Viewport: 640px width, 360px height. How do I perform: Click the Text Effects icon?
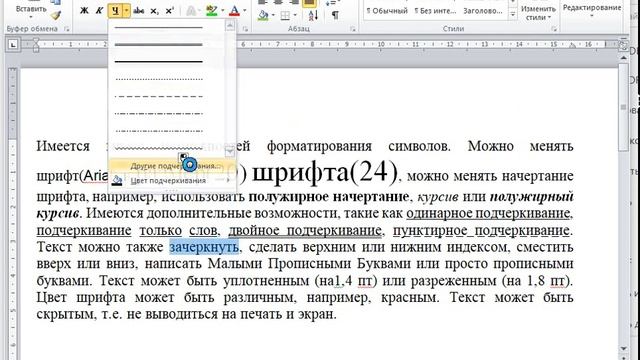[x=191, y=11]
